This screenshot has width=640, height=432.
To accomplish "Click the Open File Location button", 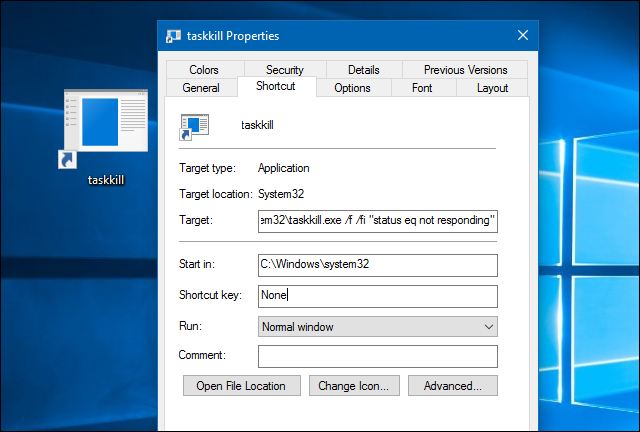I will 242,385.
